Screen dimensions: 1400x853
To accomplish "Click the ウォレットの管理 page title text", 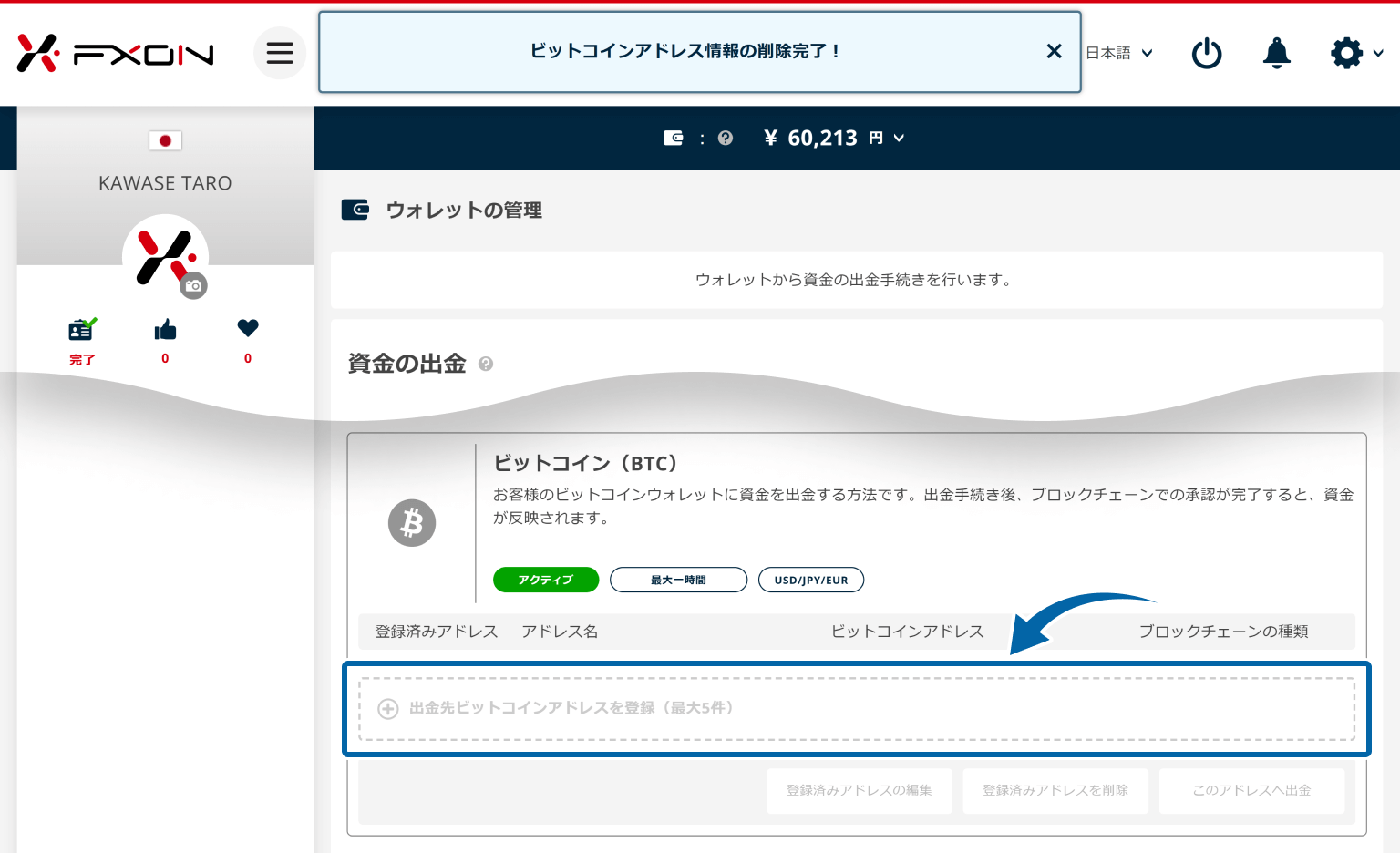I will click(x=464, y=211).
